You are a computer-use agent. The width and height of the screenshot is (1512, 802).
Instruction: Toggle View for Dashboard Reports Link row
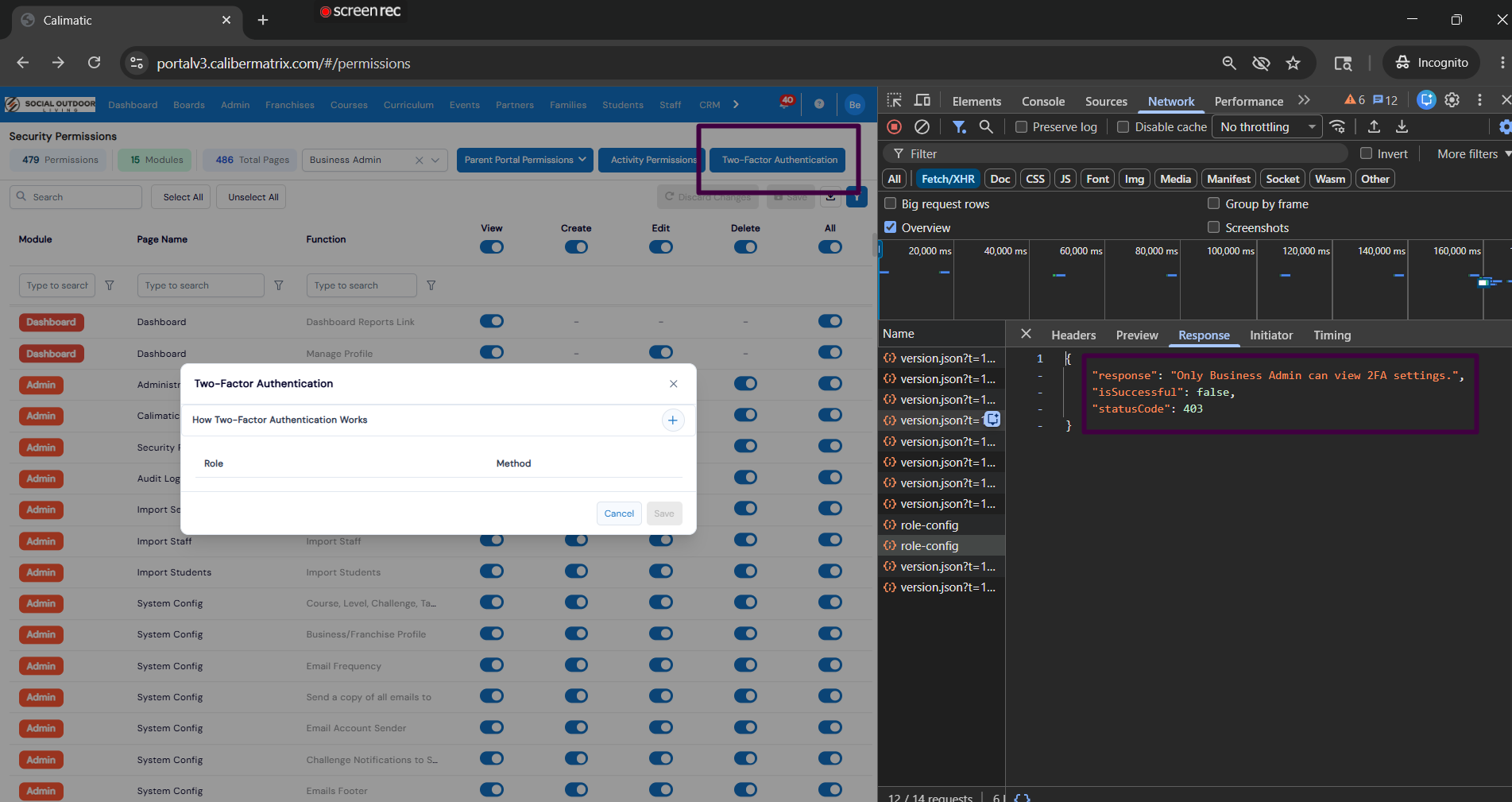pyautogui.click(x=492, y=321)
